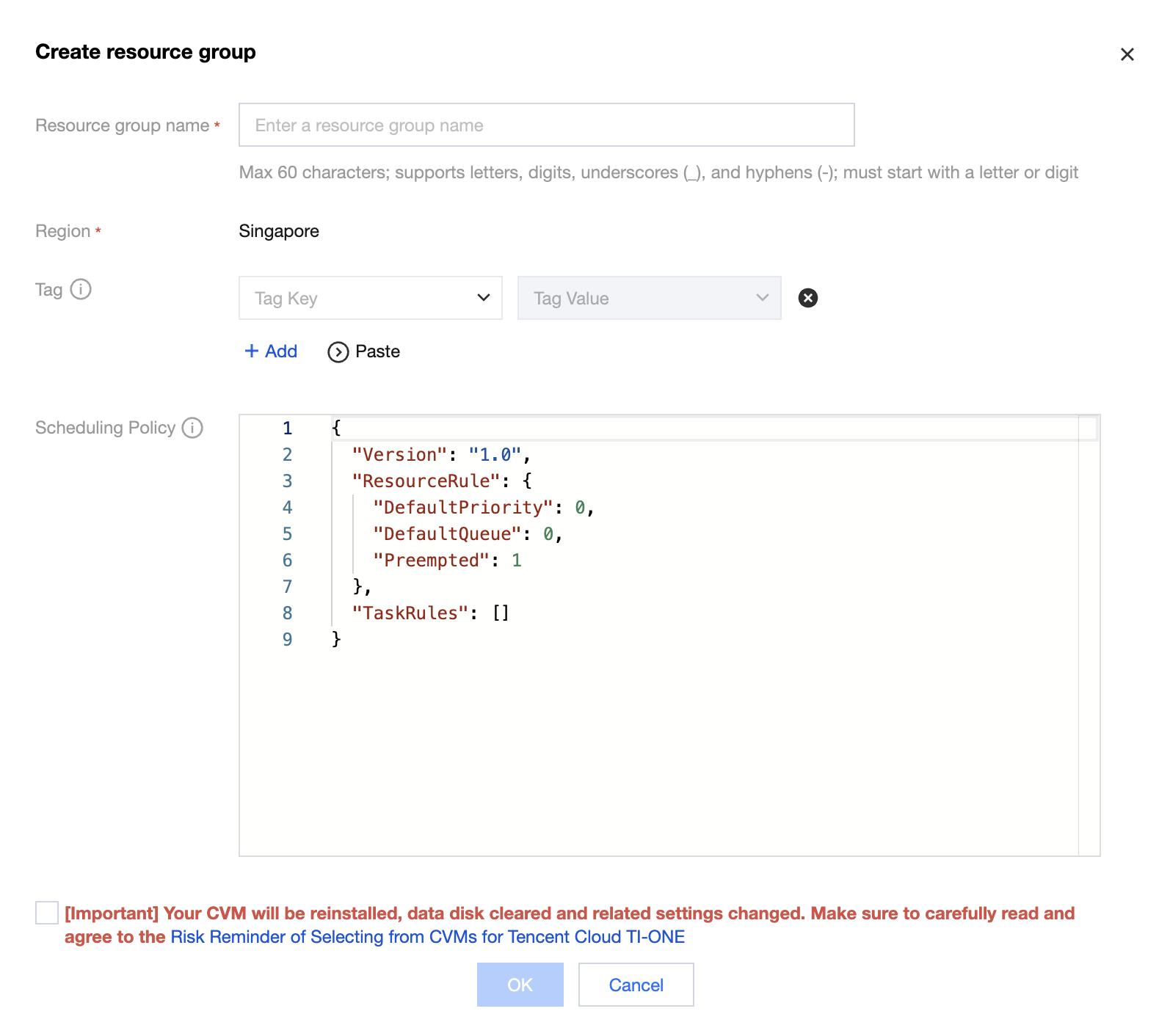This screenshot has width=1170, height=1036.
Task: Close the Create resource group dialog
Action: click(x=1127, y=54)
